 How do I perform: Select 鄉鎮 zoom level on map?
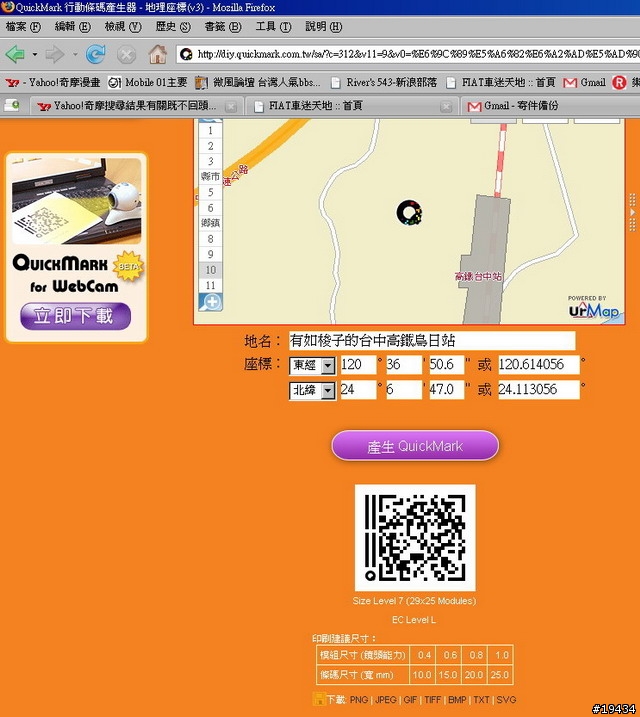[210, 223]
